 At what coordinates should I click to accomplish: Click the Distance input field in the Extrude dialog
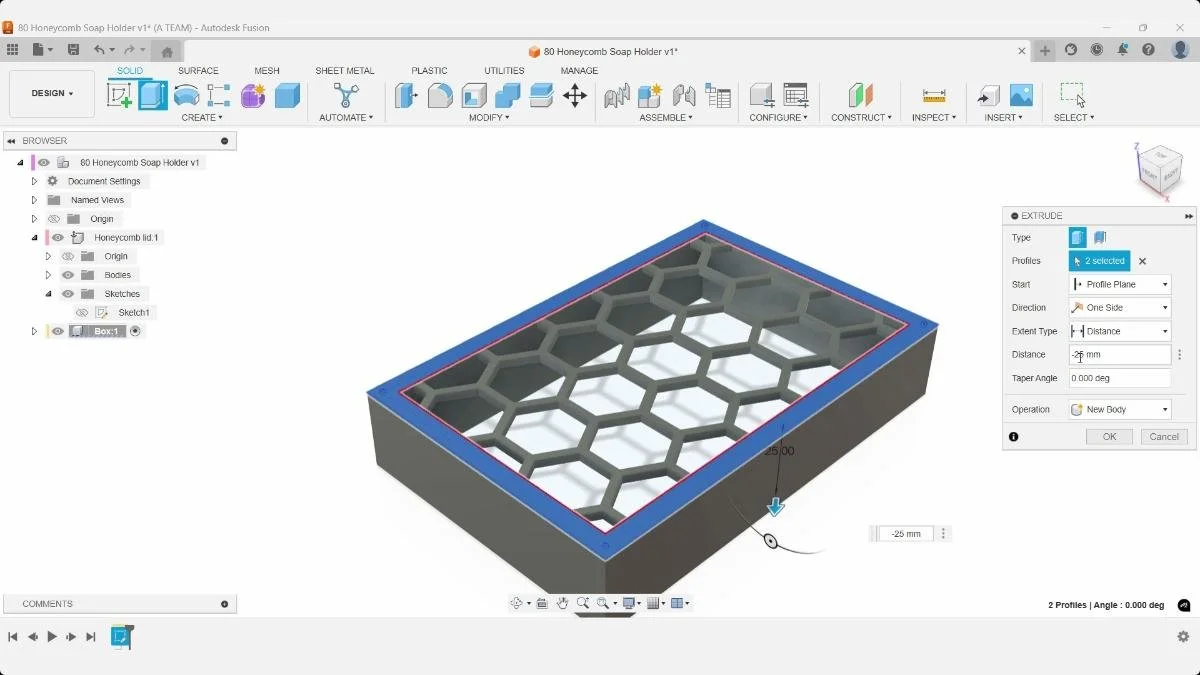1119,355
